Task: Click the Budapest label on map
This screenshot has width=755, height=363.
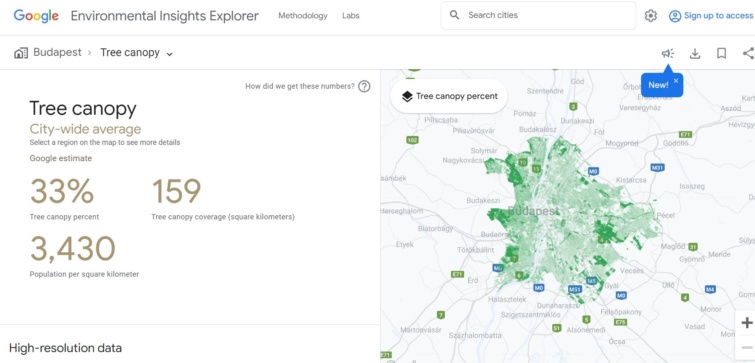Action: [x=534, y=211]
